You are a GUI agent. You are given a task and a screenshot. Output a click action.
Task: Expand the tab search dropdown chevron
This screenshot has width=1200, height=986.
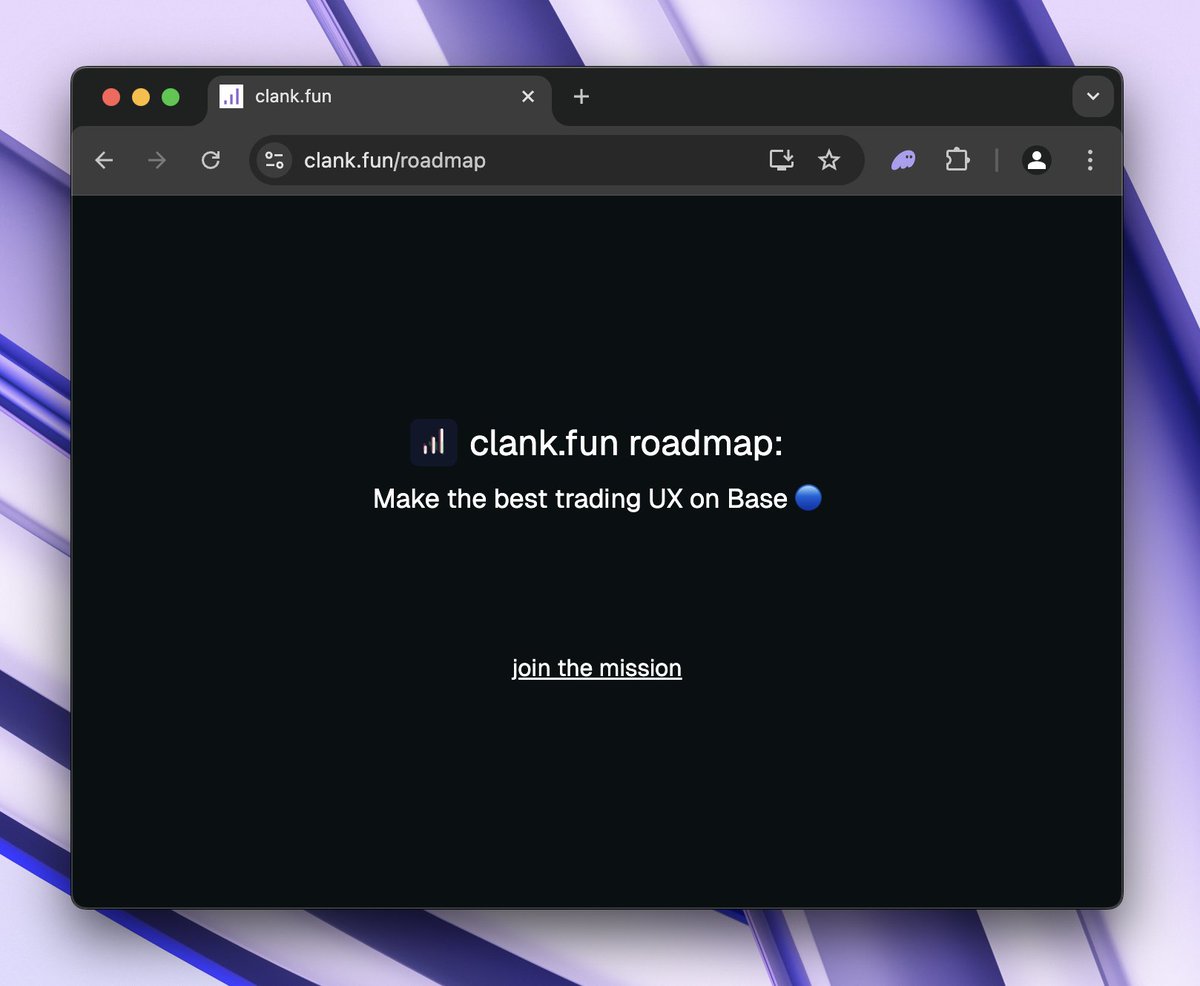point(1093,97)
